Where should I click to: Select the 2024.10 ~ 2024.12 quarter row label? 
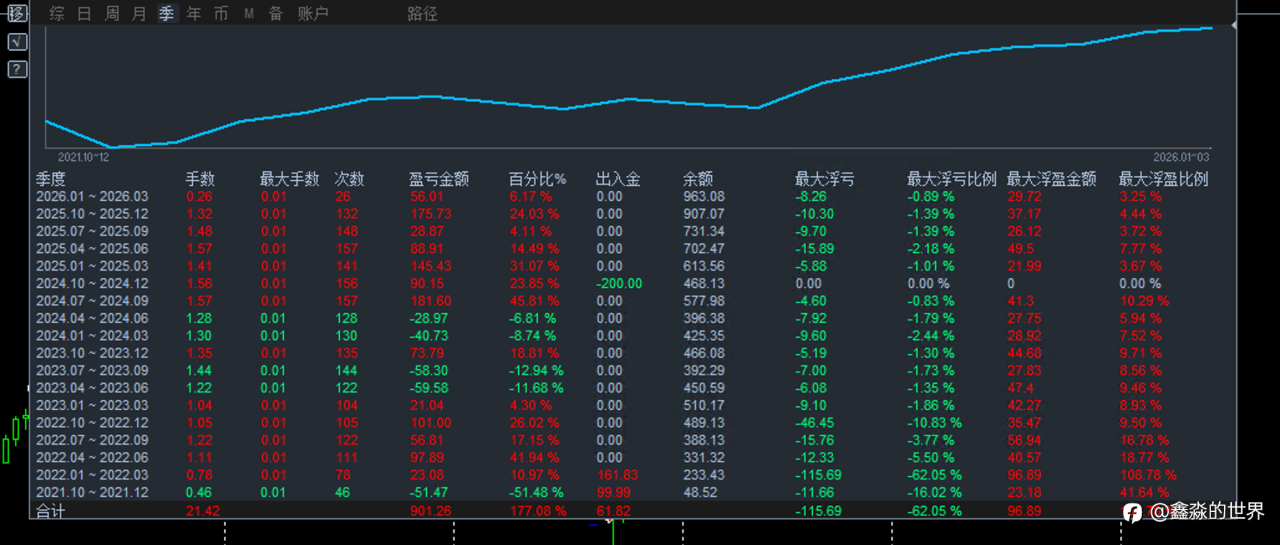tap(92, 283)
